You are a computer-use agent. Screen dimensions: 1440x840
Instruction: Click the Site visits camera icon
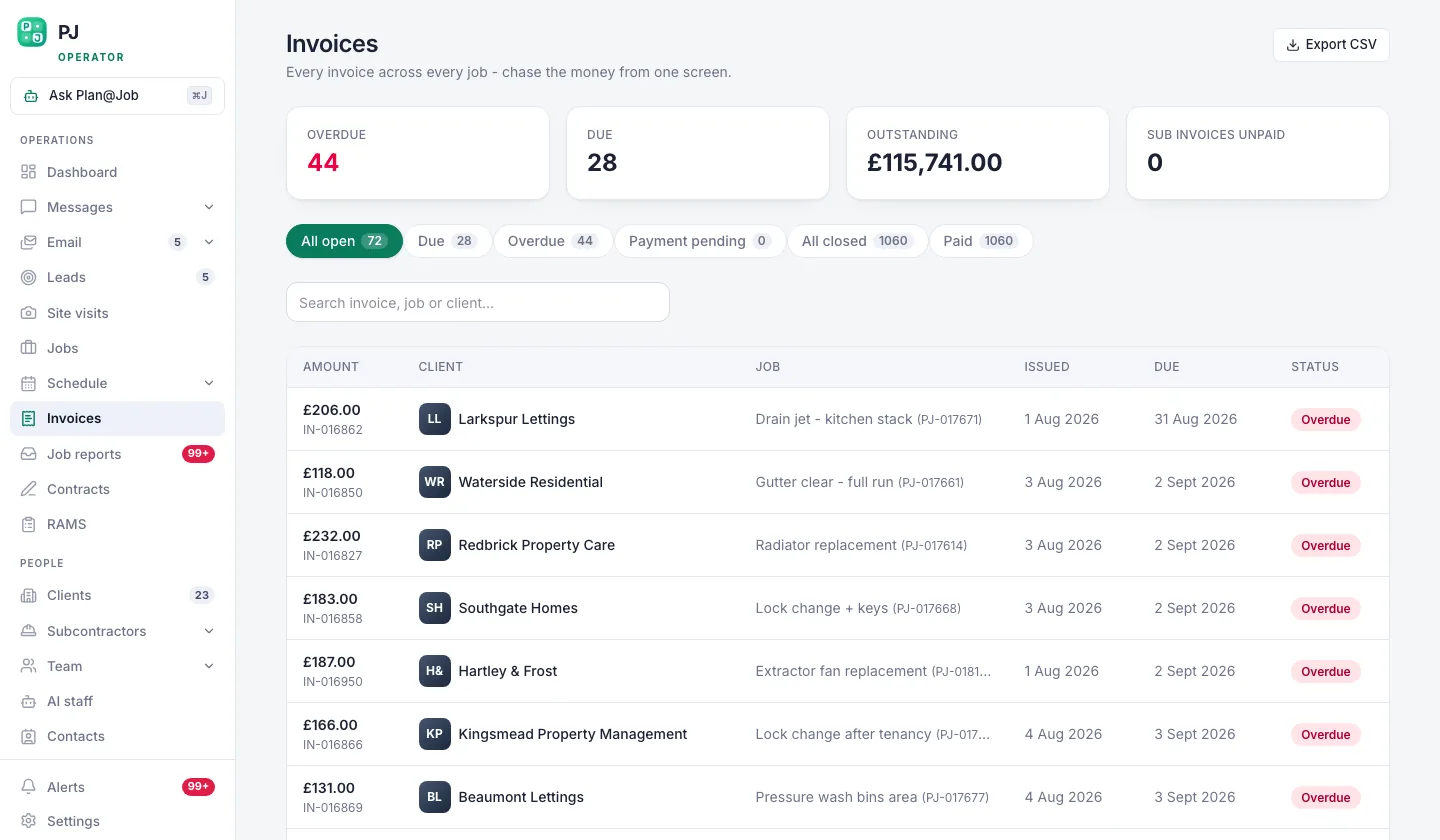pyautogui.click(x=28, y=313)
